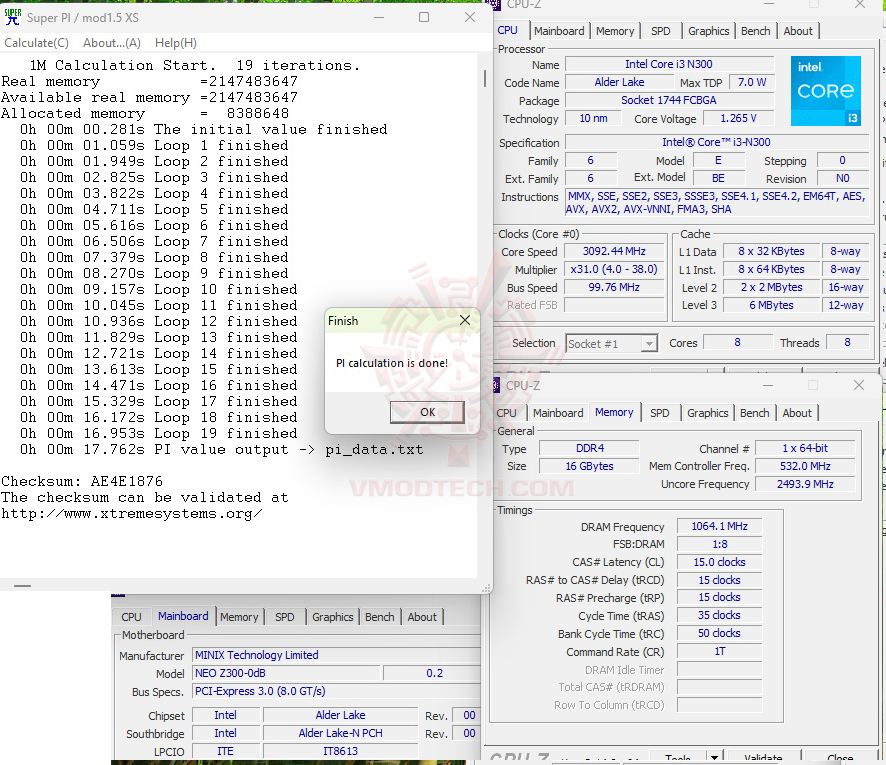The height and width of the screenshot is (765, 886).
Task: Minimize the CPU-Z Memory window
Action: [x=767, y=385]
